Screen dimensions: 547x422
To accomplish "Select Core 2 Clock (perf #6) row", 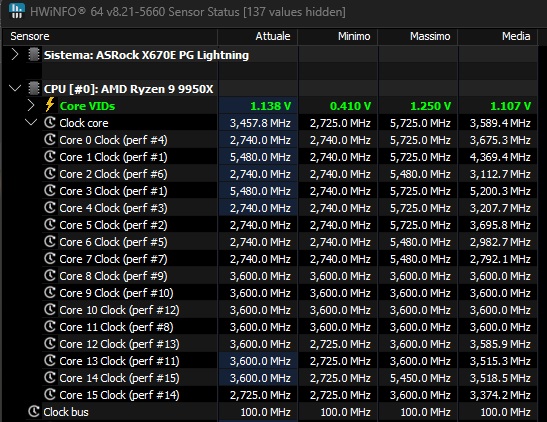I will pos(113,174).
